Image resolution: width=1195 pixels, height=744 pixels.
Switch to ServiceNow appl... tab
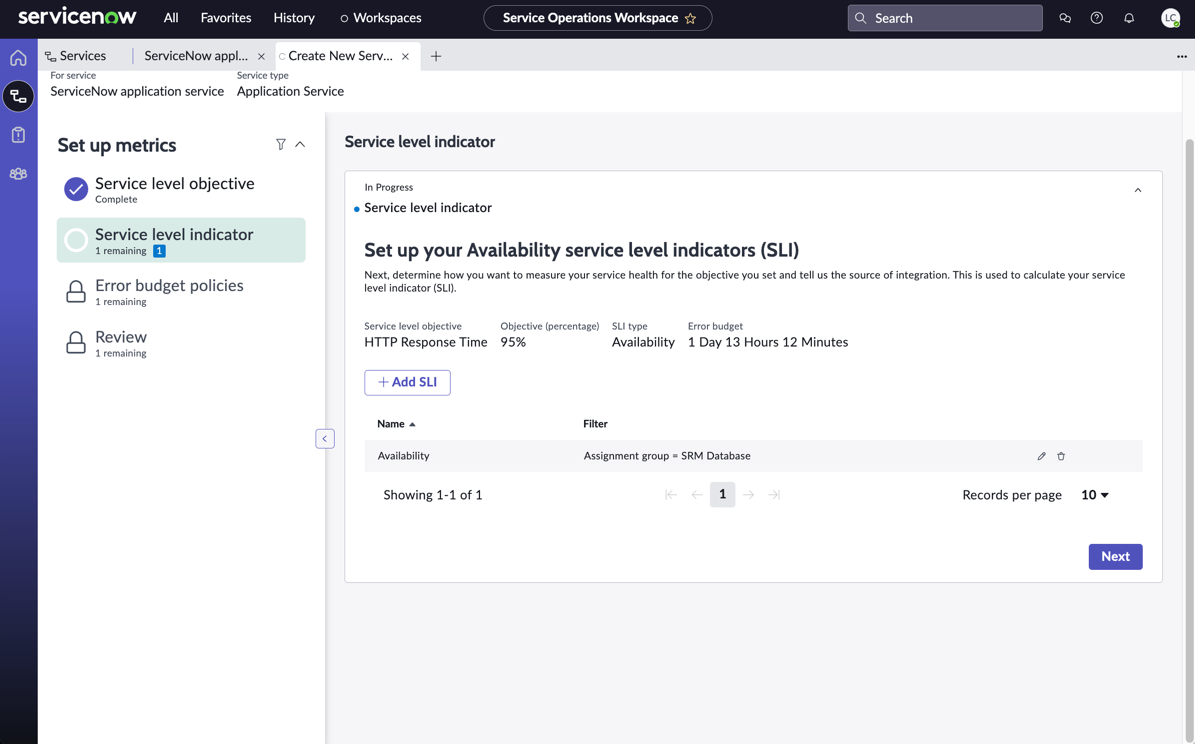click(x=196, y=56)
